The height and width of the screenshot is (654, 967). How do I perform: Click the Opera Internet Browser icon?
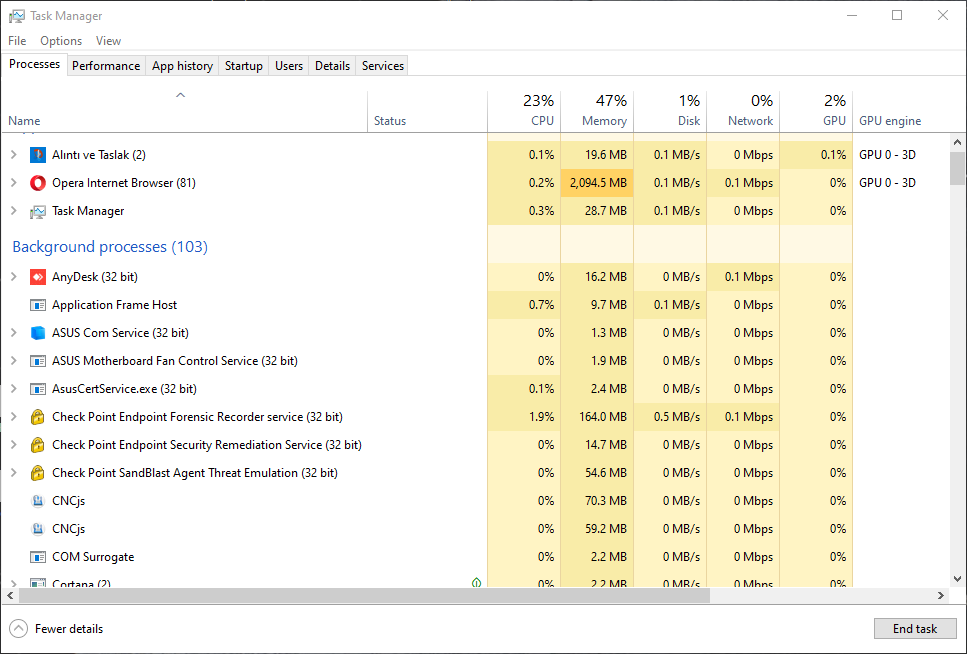38,183
